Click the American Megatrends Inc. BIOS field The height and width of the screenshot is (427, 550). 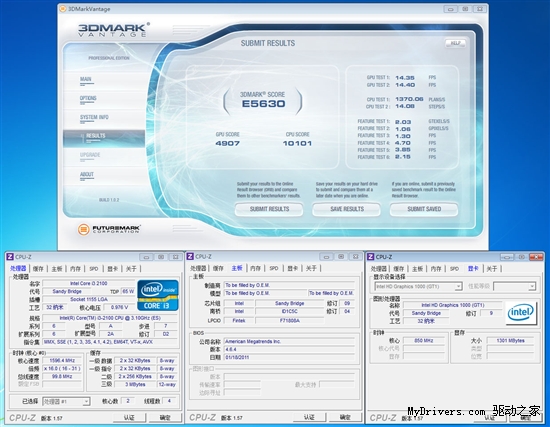(x=289, y=341)
